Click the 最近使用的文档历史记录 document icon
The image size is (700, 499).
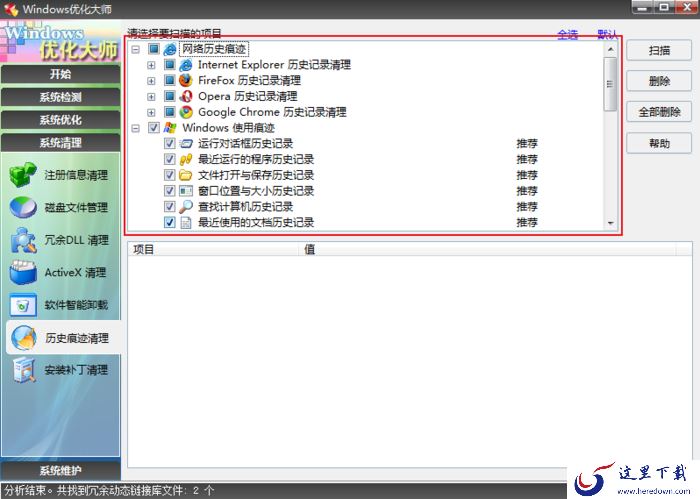click(x=185, y=222)
